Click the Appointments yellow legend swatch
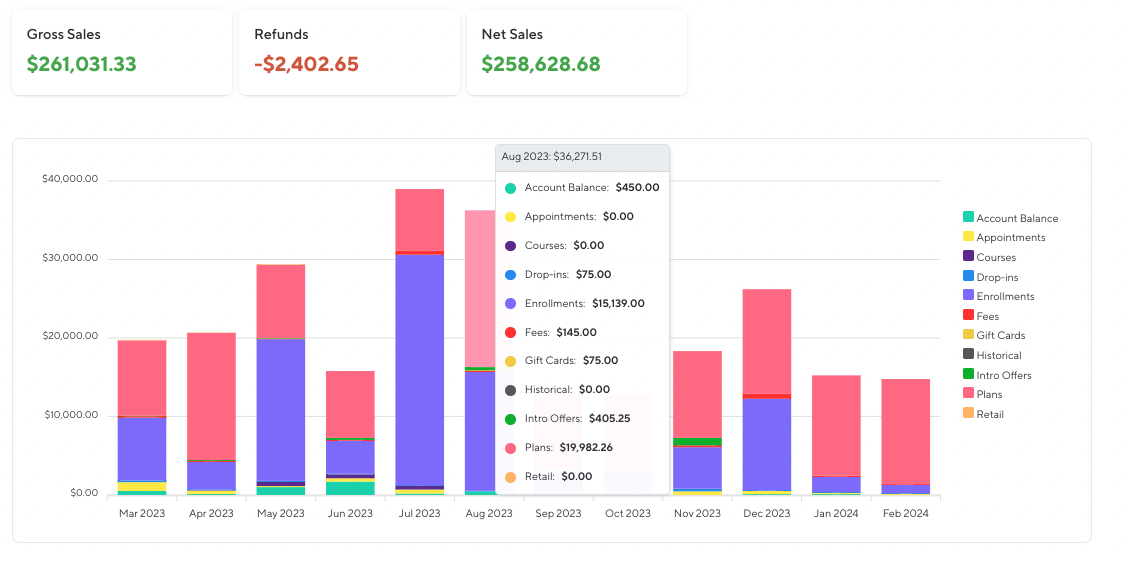 968,237
